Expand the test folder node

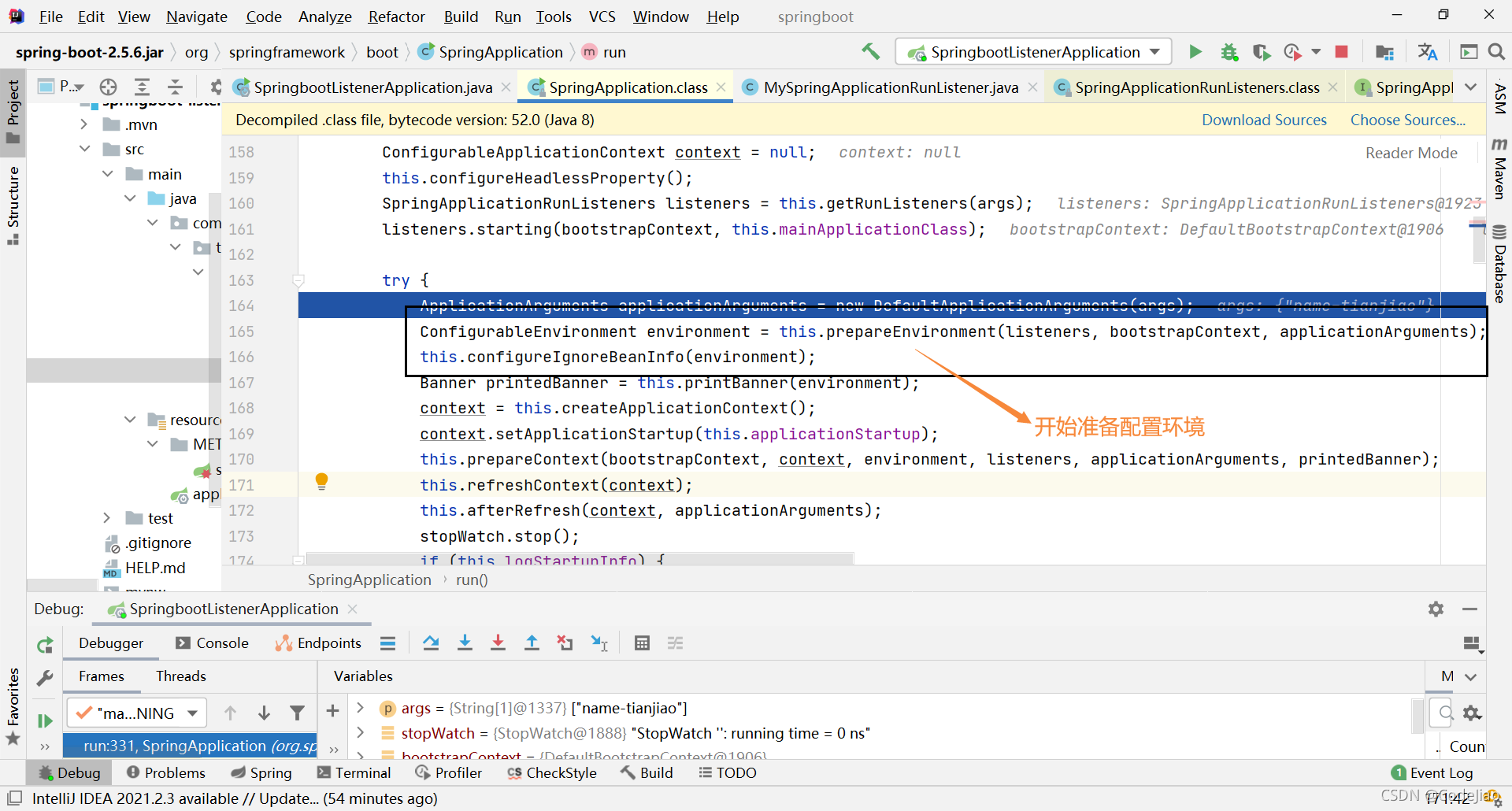coord(106,517)
